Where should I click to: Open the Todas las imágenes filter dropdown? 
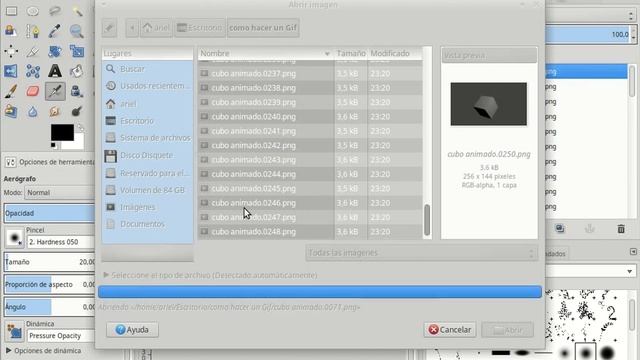tap(421, 253)
